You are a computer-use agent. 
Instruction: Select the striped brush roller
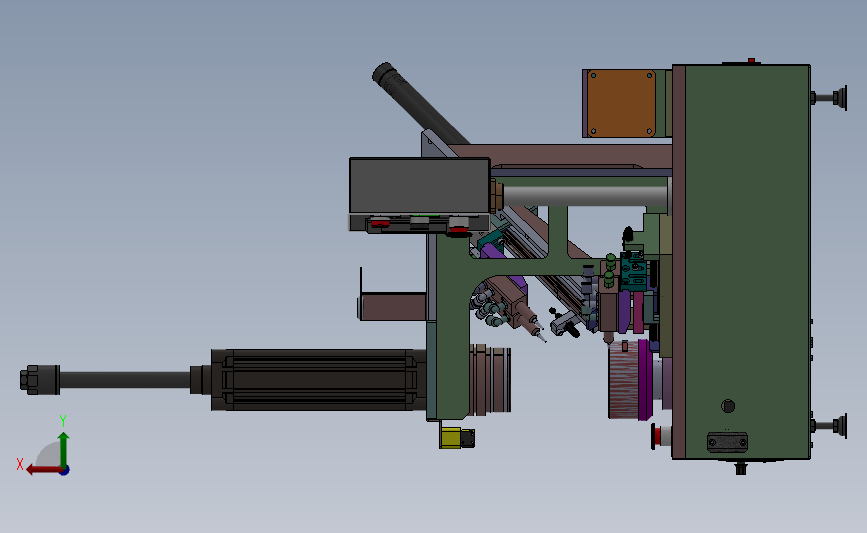623,380
